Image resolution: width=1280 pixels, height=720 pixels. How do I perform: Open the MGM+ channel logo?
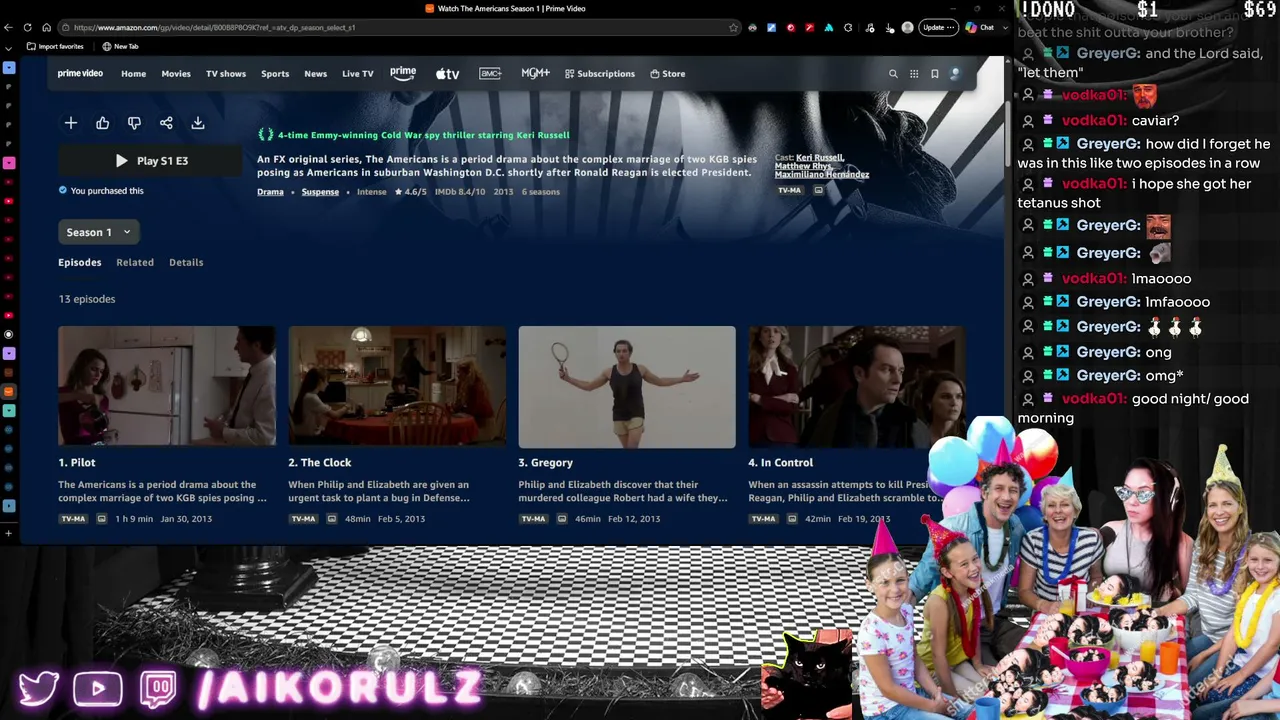(x=535, y=73)
